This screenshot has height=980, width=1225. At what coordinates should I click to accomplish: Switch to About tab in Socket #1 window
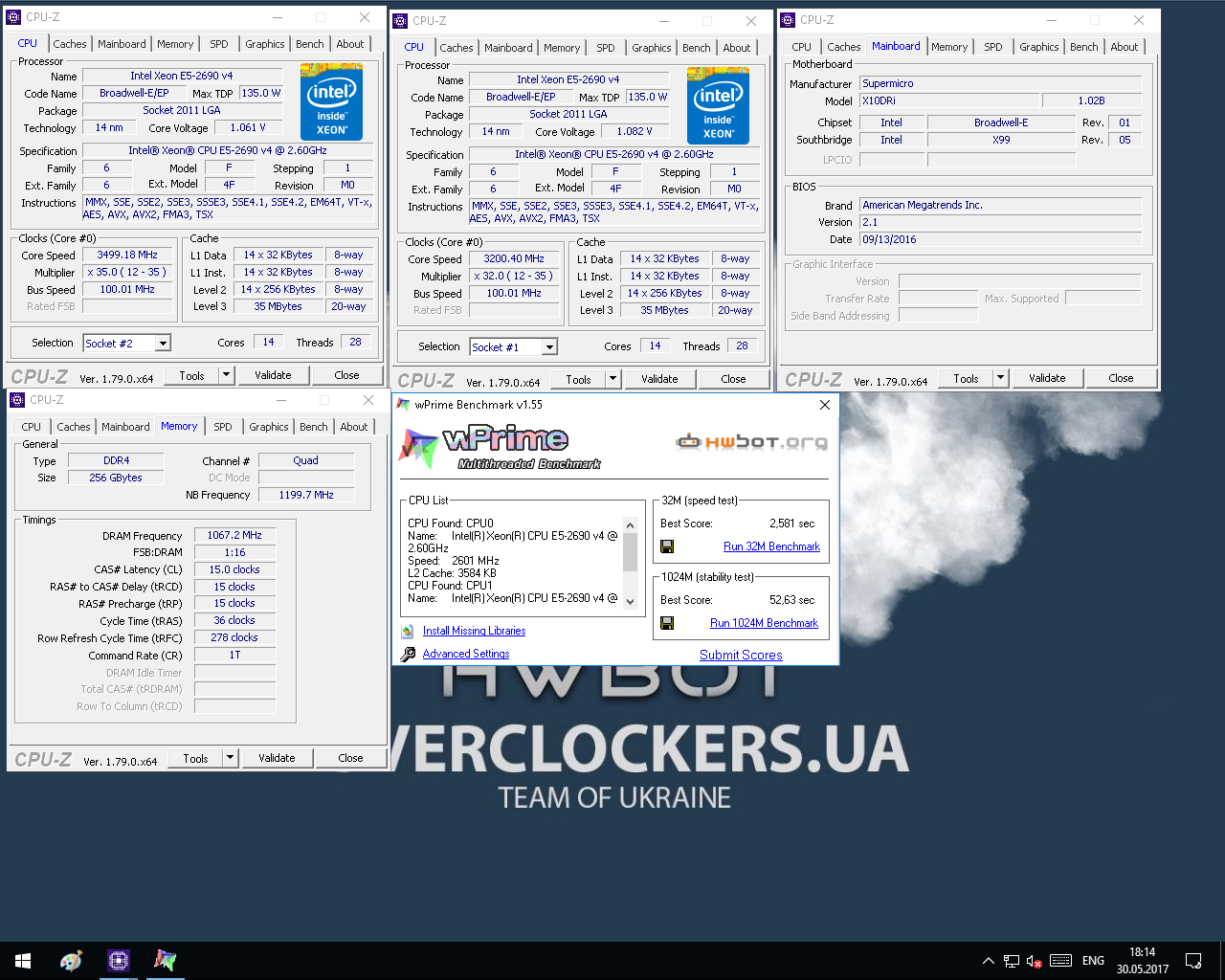pos(737,48)
